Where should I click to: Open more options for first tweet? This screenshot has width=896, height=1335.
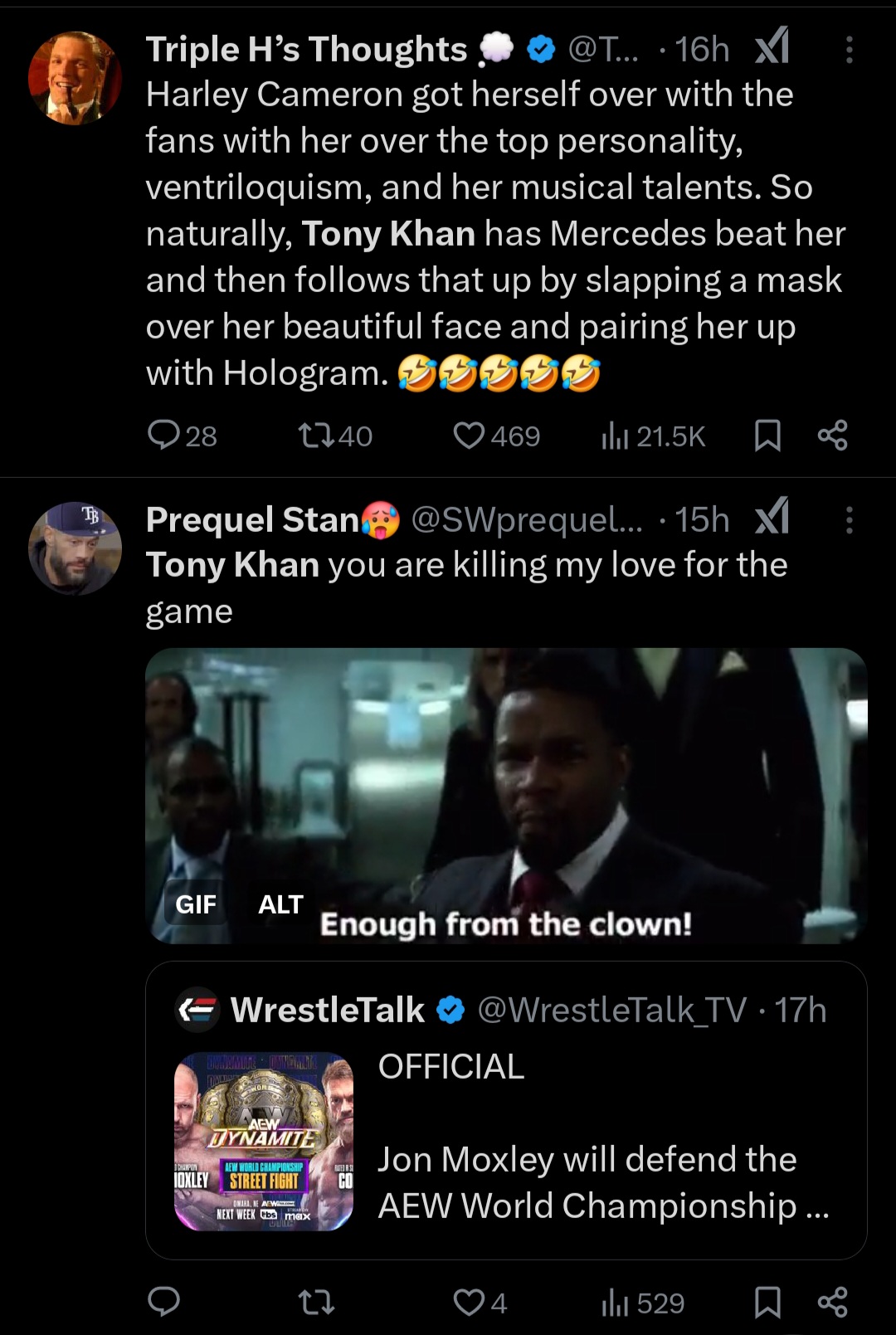click(x=849, y=50)
